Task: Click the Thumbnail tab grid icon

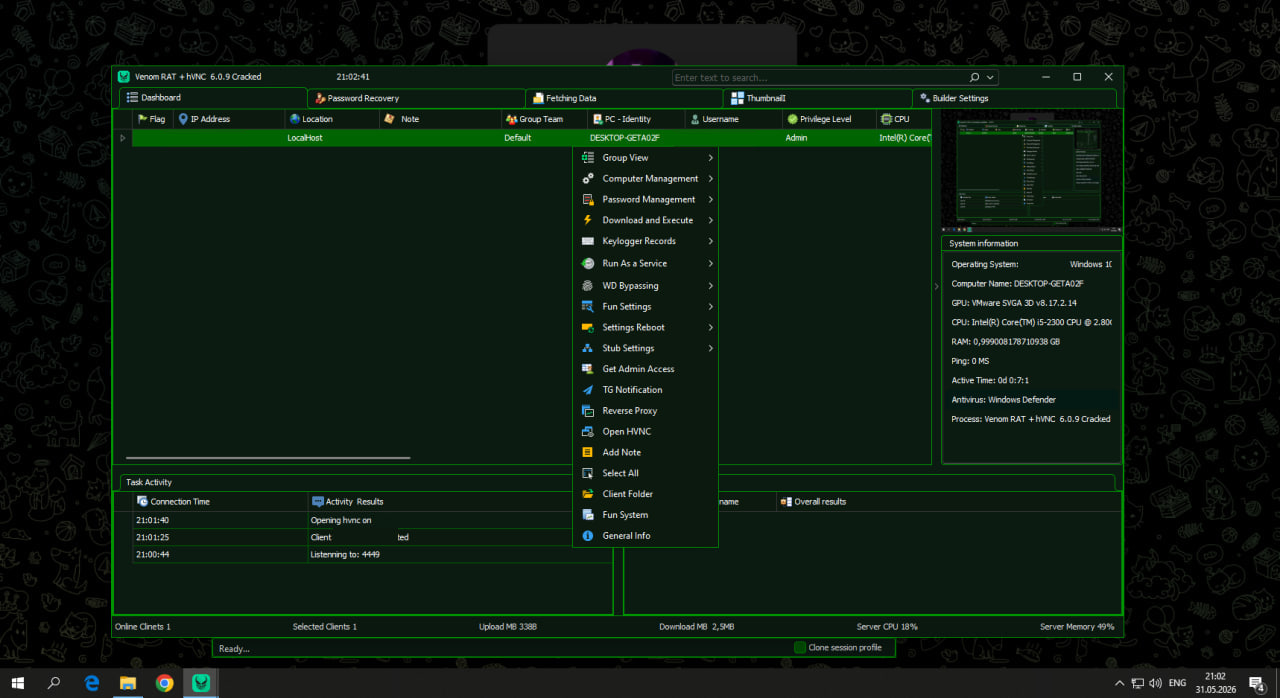Action: [737, 98]
